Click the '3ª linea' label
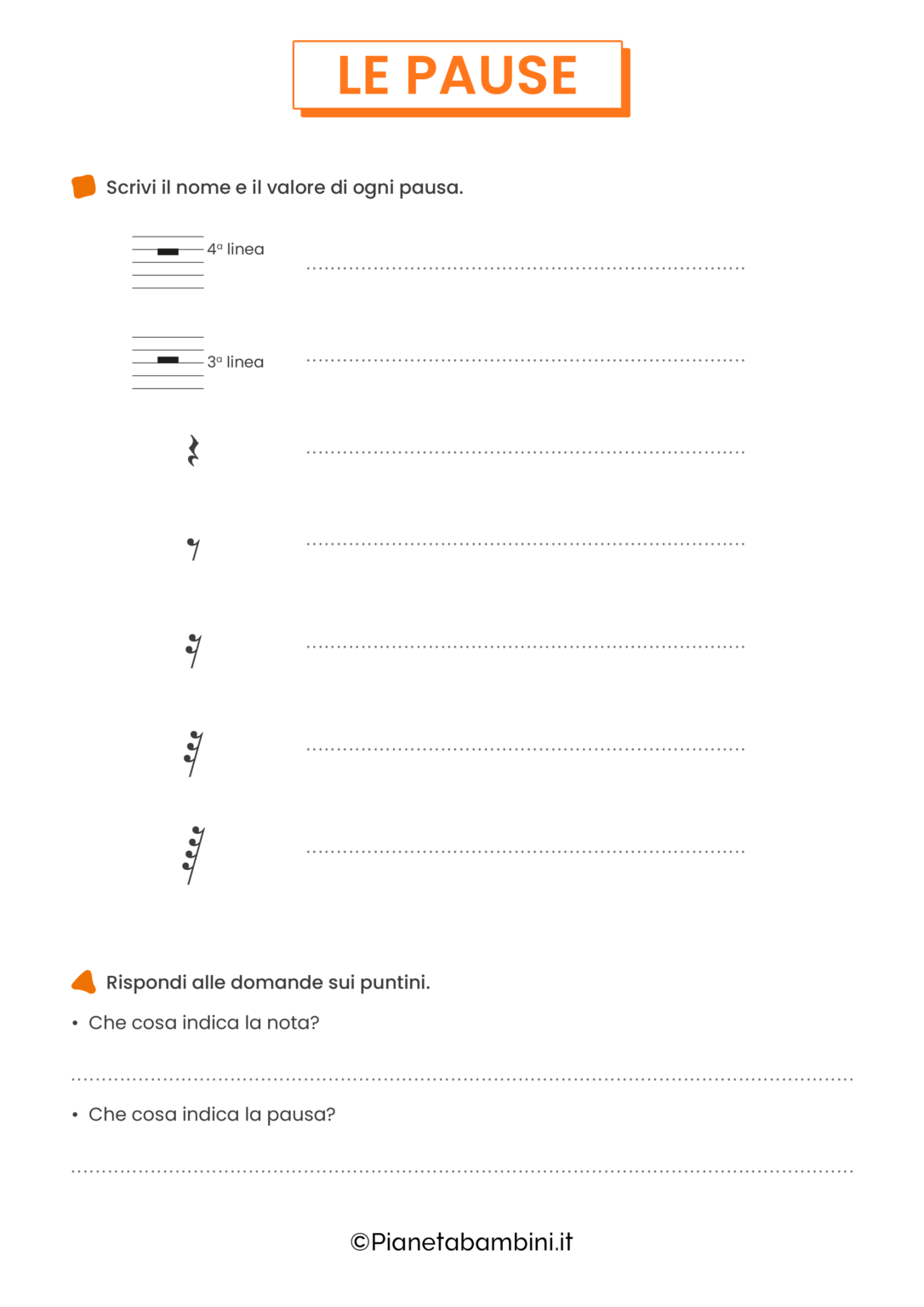Image resolution: width=924 pixels, height=1307 pixels. click(236, 362)
